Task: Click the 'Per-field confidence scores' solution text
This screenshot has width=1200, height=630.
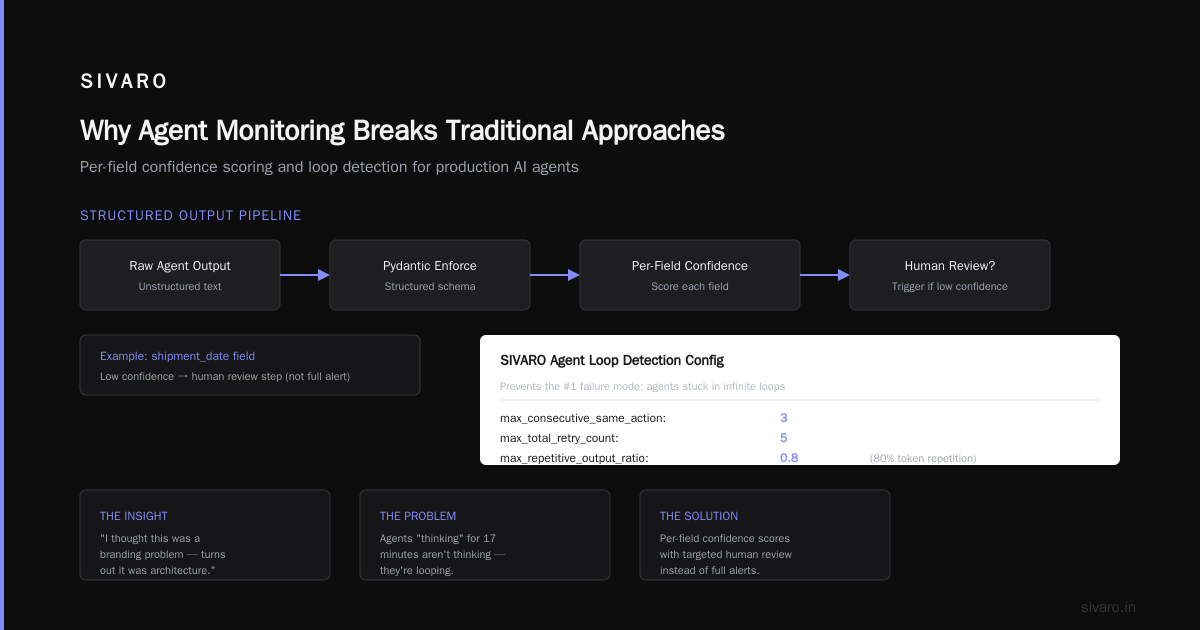Action: point(726,554)
